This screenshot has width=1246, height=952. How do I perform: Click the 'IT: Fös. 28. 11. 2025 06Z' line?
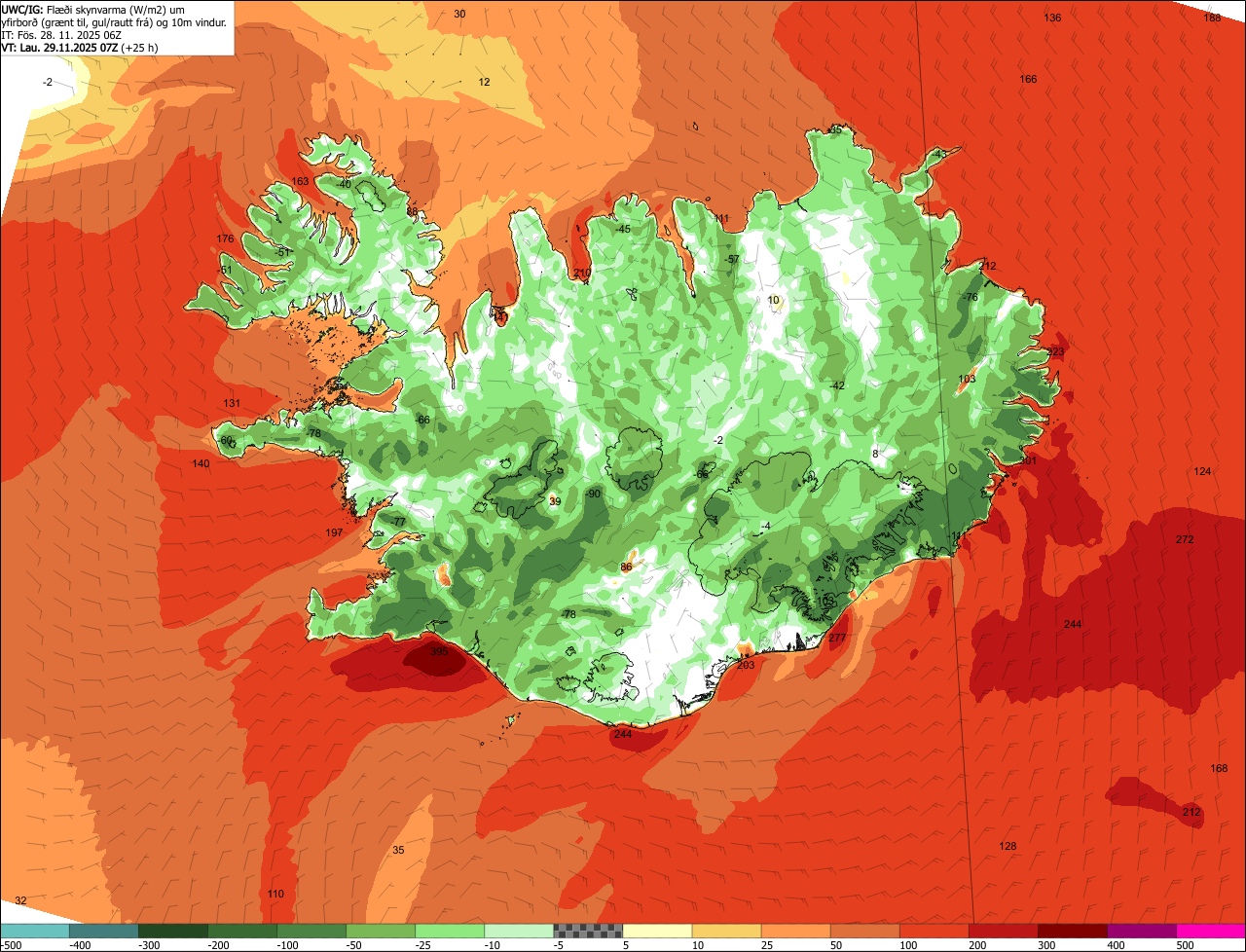tap(61, 34)
